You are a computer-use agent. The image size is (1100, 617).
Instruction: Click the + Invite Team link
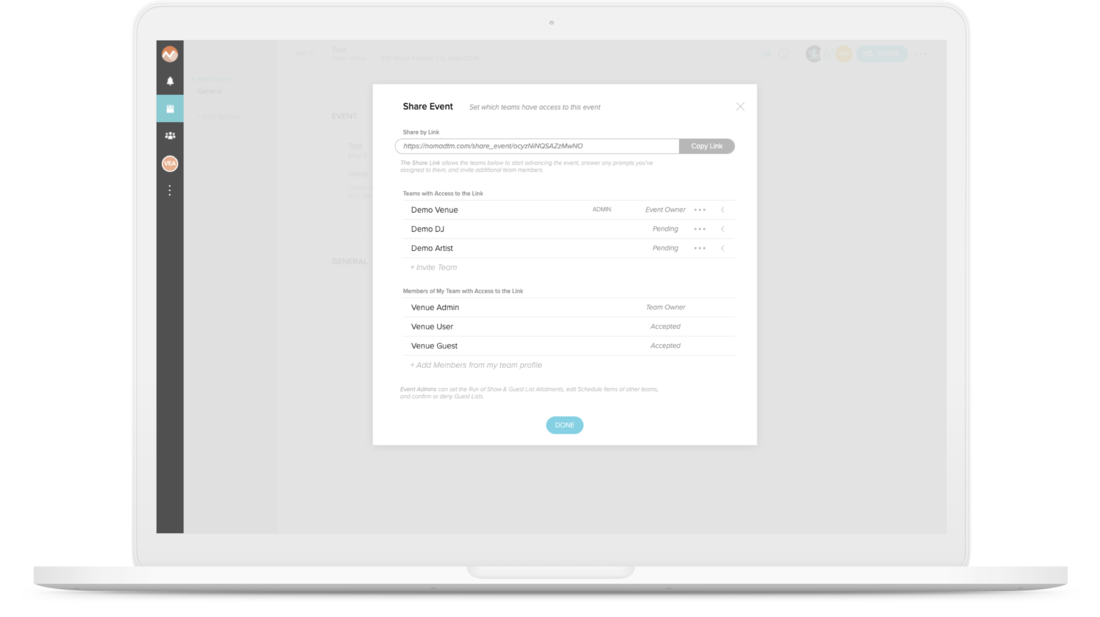pos(434,267)
